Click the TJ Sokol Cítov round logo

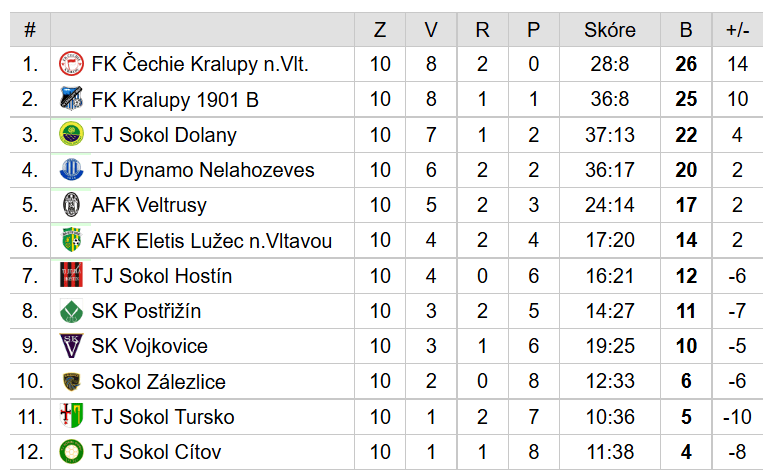coord(71,452)
